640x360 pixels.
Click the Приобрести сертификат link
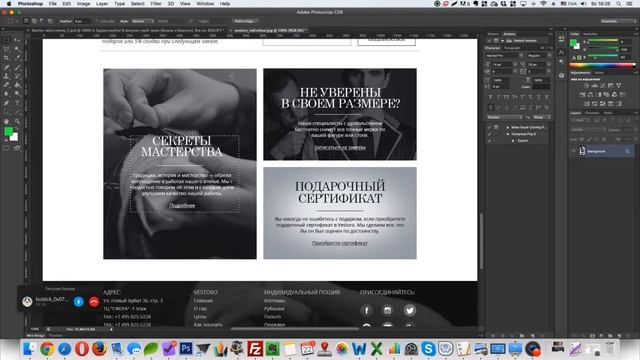[340, 243]
